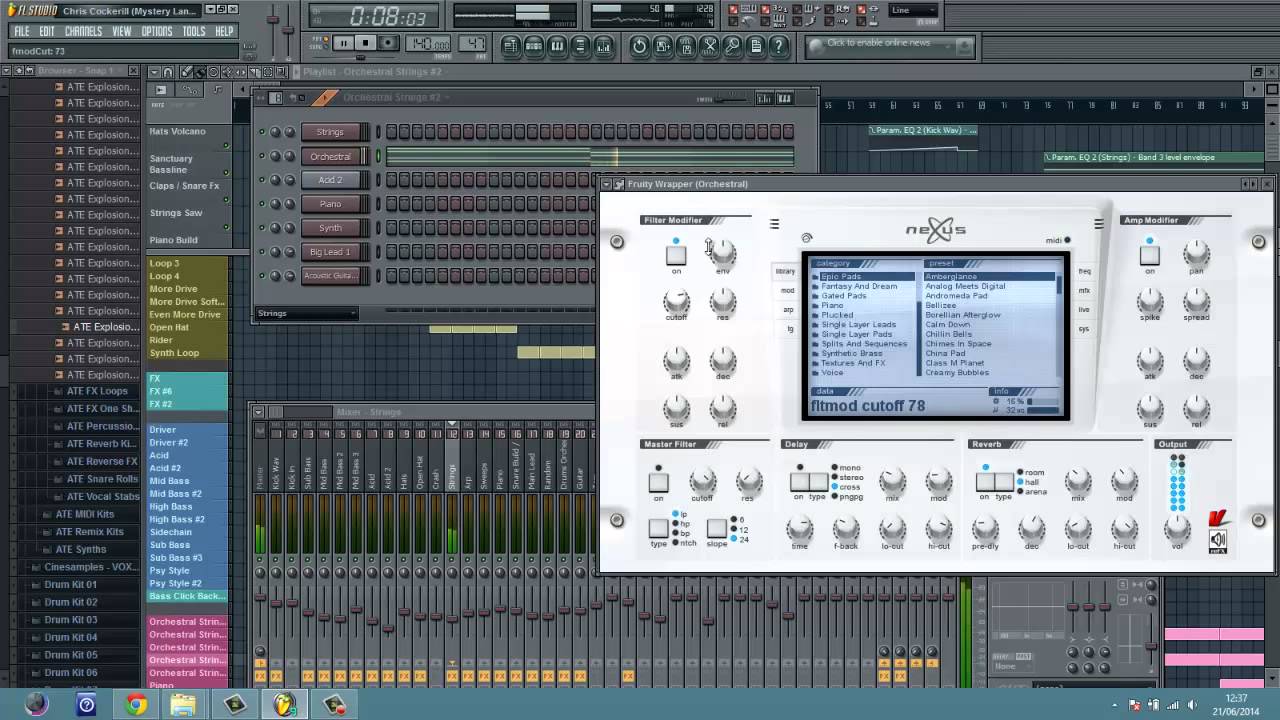Show the step sequencer from toolbar
Viewport: 1280px width, 720px height.
(534, 46)
